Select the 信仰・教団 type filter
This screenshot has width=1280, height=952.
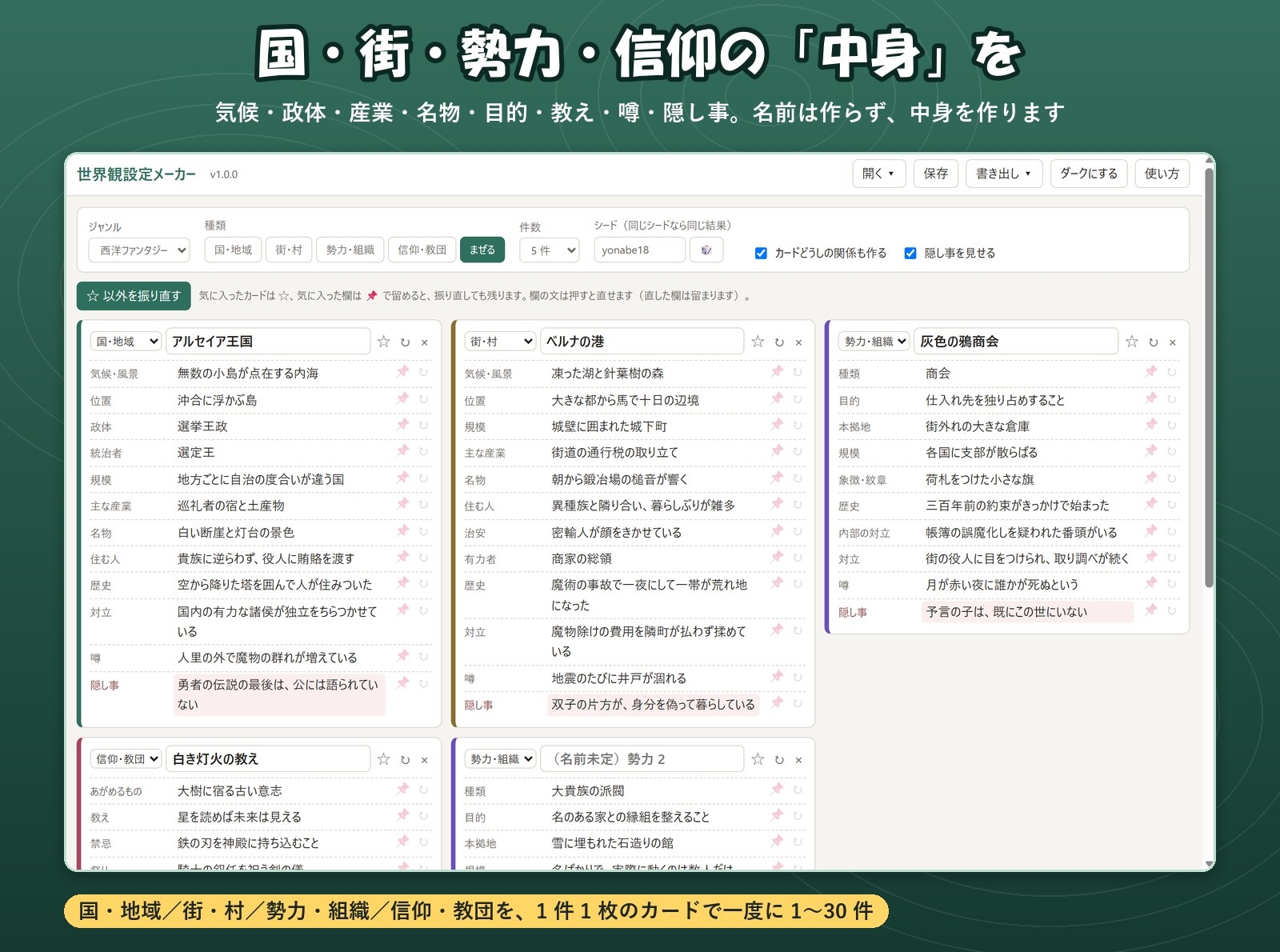point(422,250)
